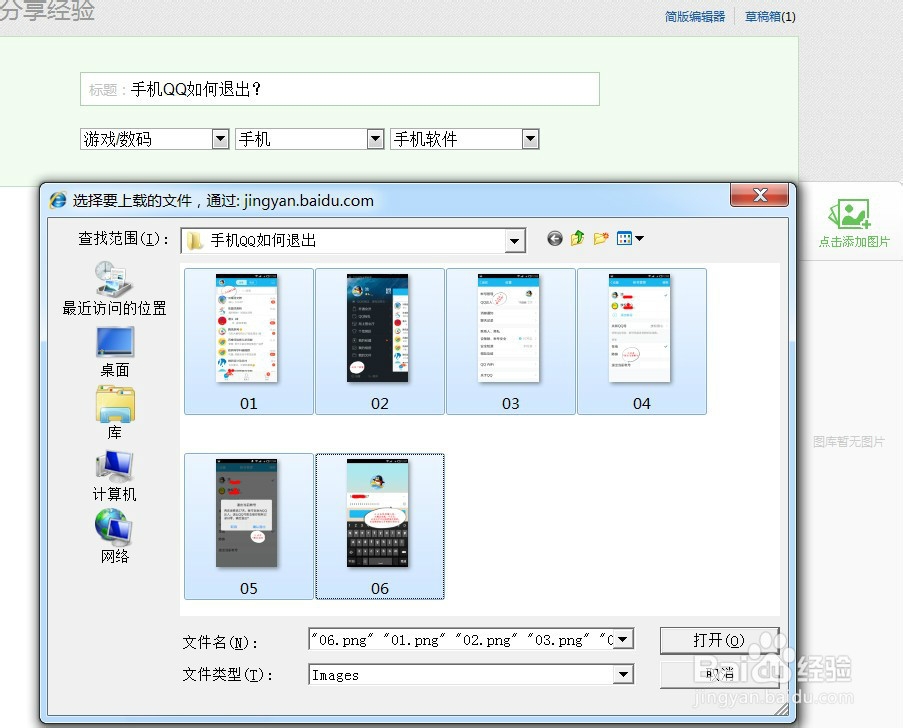Select Libraries (库) in sidebar
This screenshot has height=728, width=903.
coord(115,414)
